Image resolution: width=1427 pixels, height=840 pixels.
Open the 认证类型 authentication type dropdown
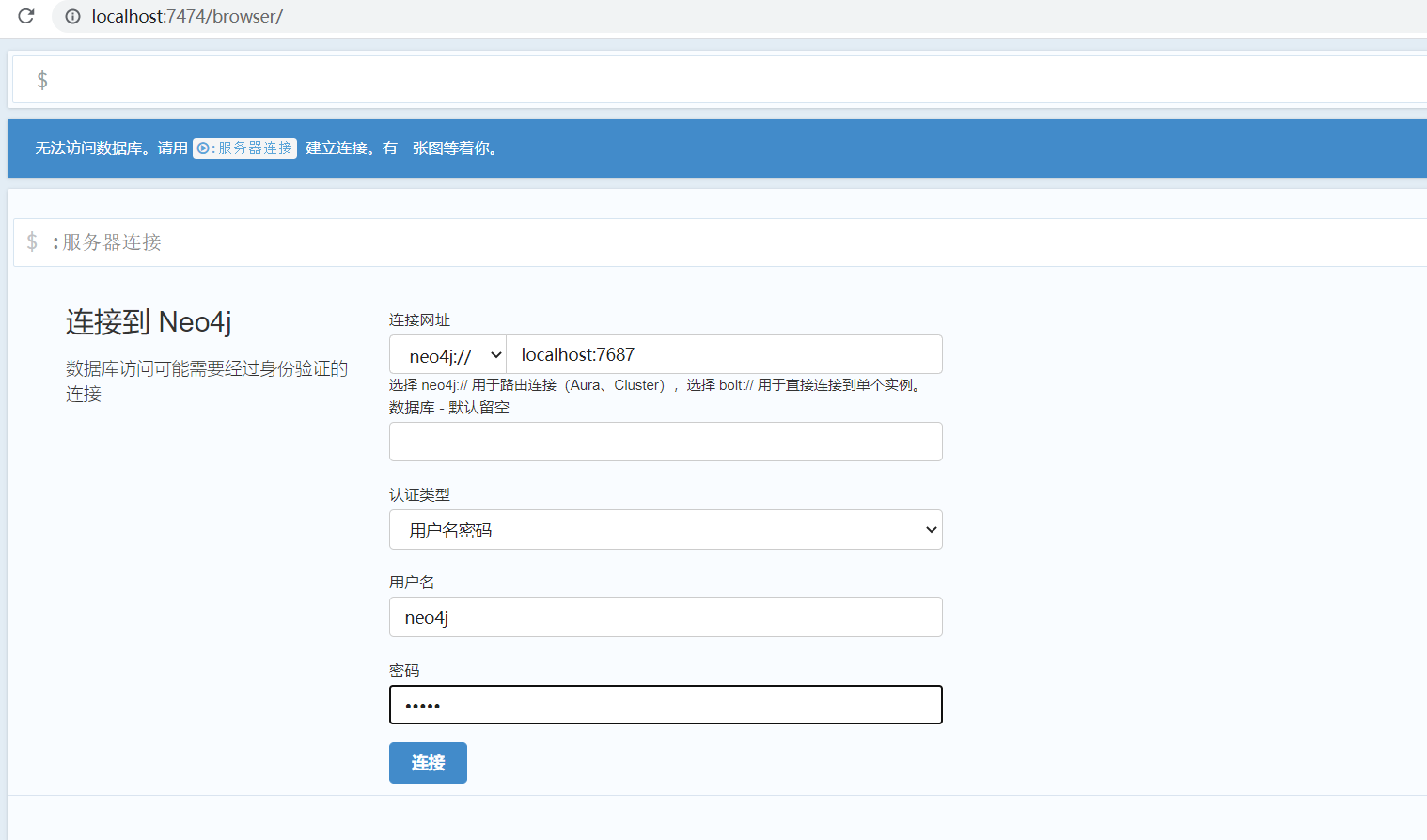click(666, 530)
